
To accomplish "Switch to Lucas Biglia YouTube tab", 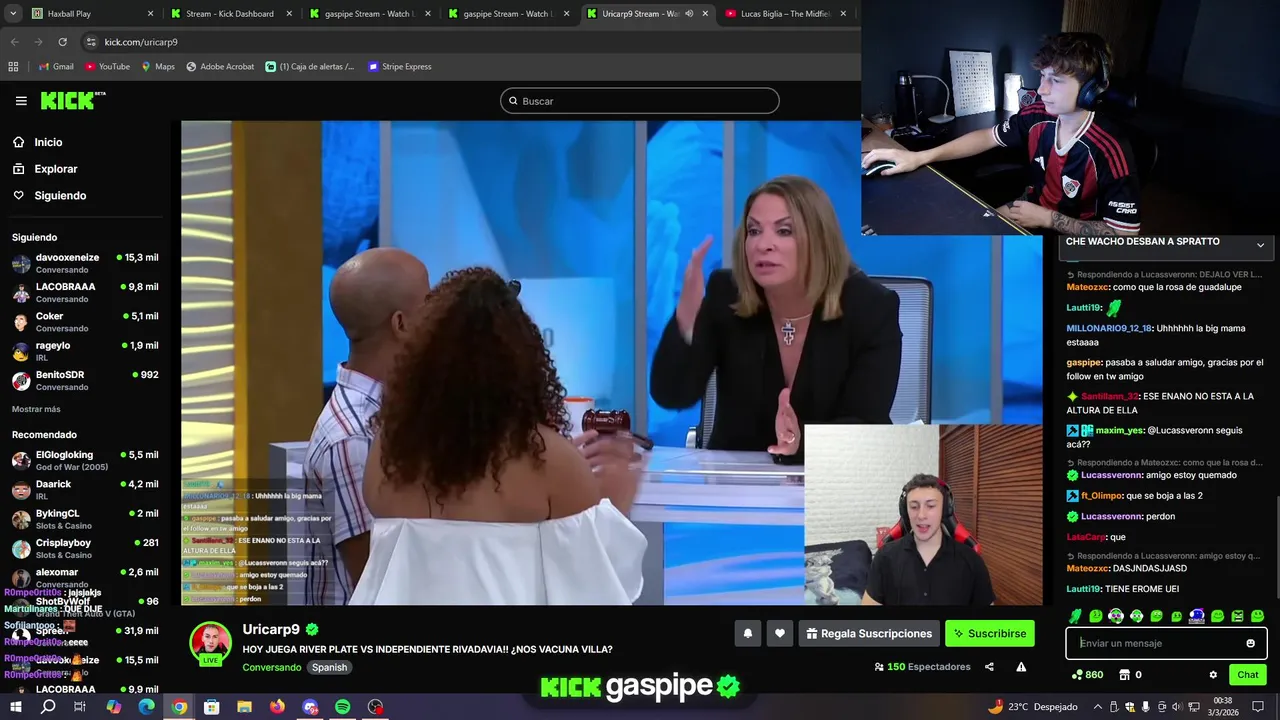I will pyautogui.click(x=787, y=14).
